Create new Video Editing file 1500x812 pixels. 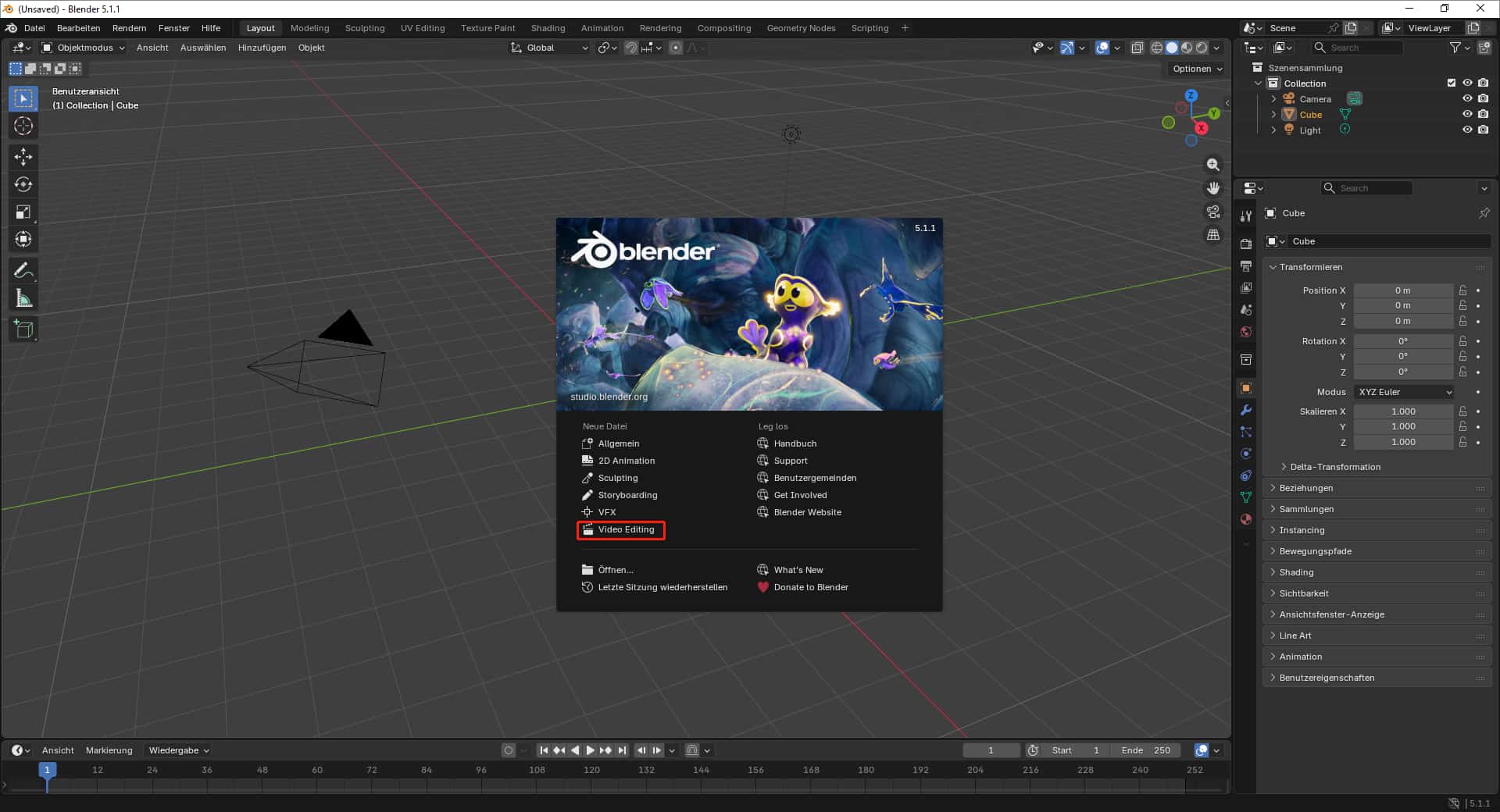click(621, 529)
